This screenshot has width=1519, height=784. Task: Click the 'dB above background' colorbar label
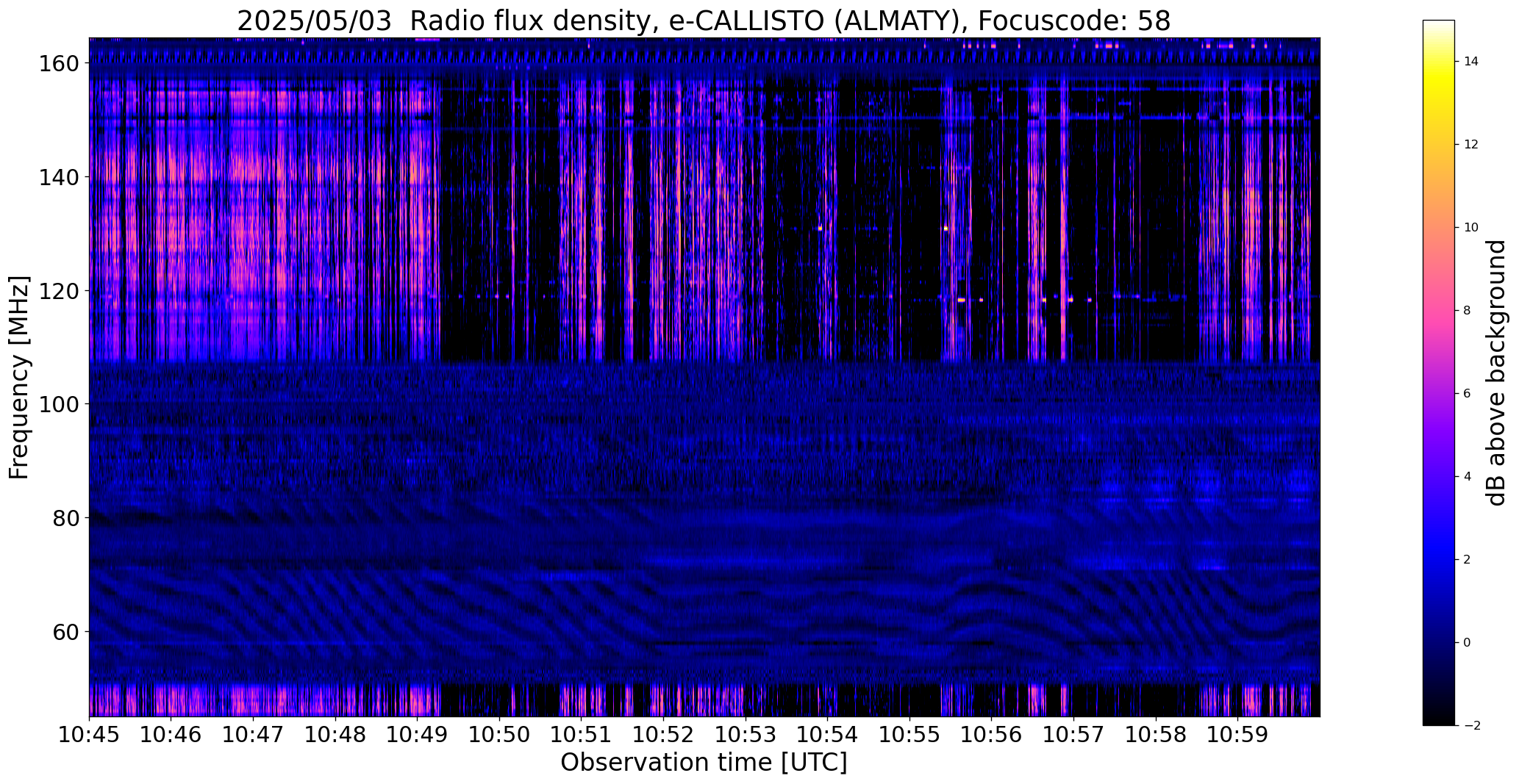point(1495,373)
